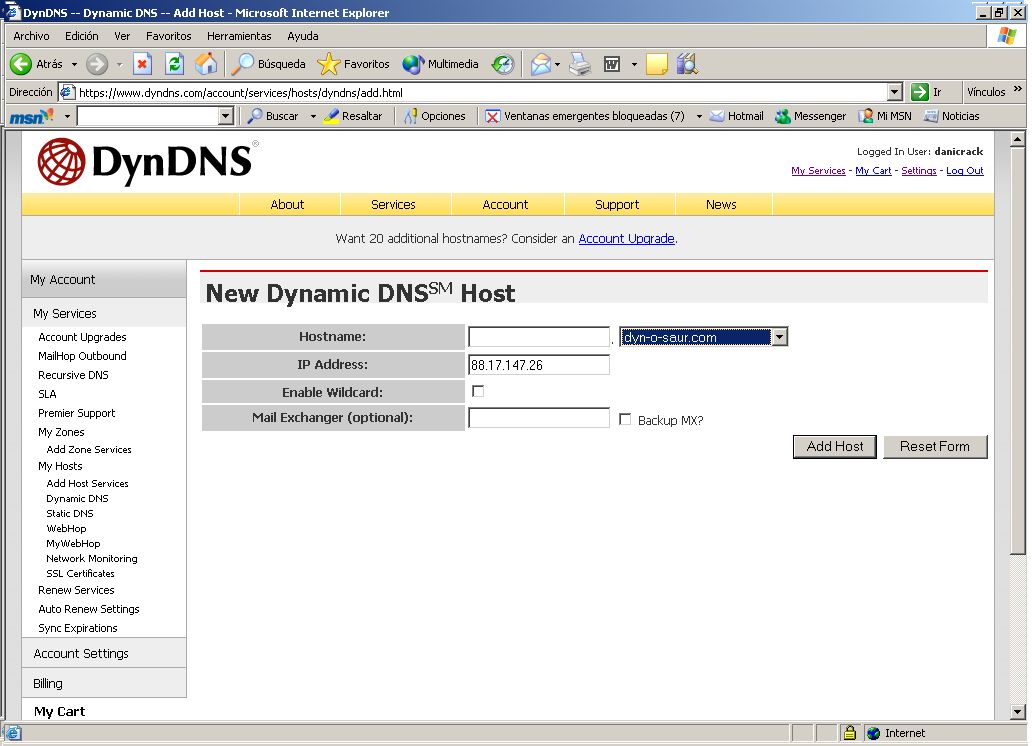This screenshot has width=1032, height=746.
Task: Click in the Hostname text field
Action: pos(539,337)
